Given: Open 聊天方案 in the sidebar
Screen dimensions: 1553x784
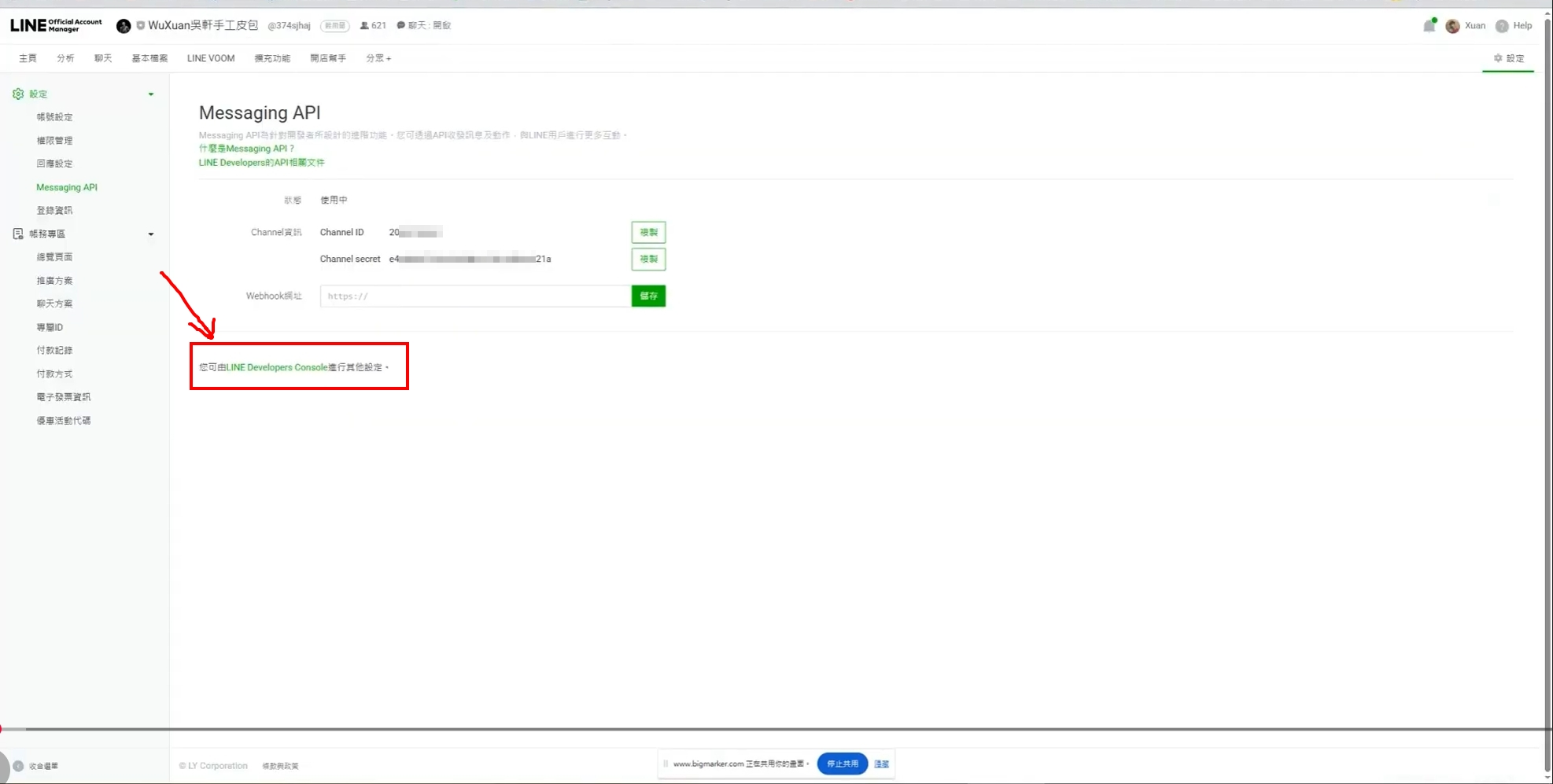Looking at the screenshot, I should point(54,304).
